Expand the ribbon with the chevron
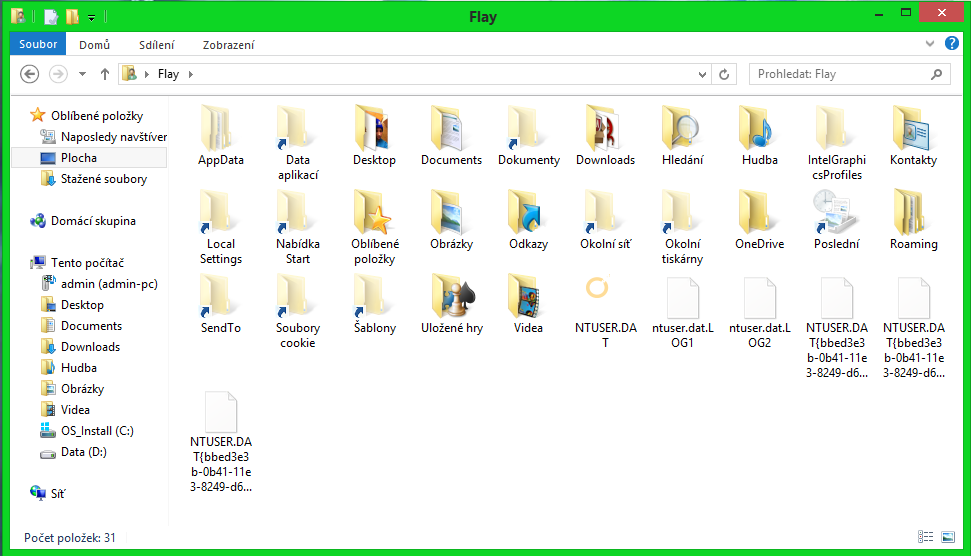971x556 pixels. pos(930,43)
